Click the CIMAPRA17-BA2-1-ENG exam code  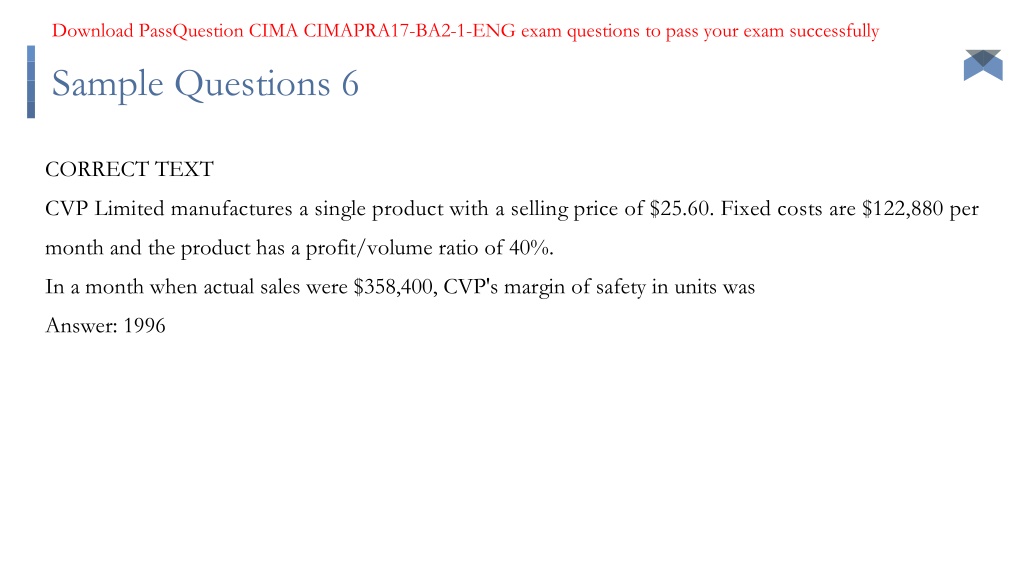409,31
